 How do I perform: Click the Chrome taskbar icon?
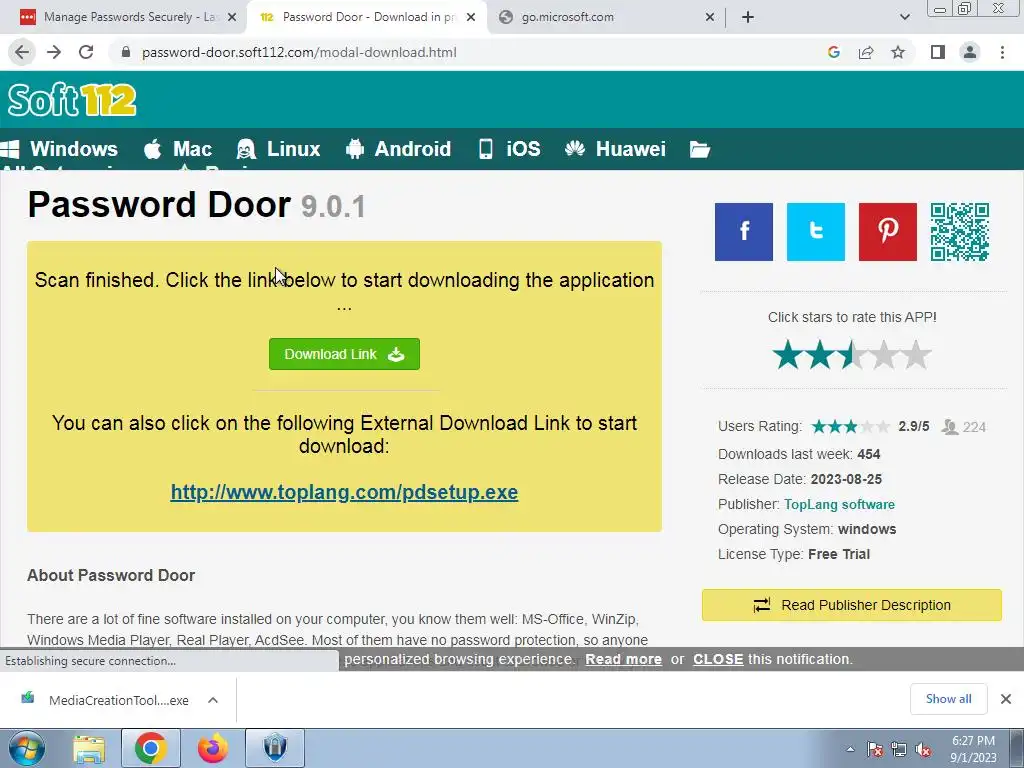click(150, 748)
